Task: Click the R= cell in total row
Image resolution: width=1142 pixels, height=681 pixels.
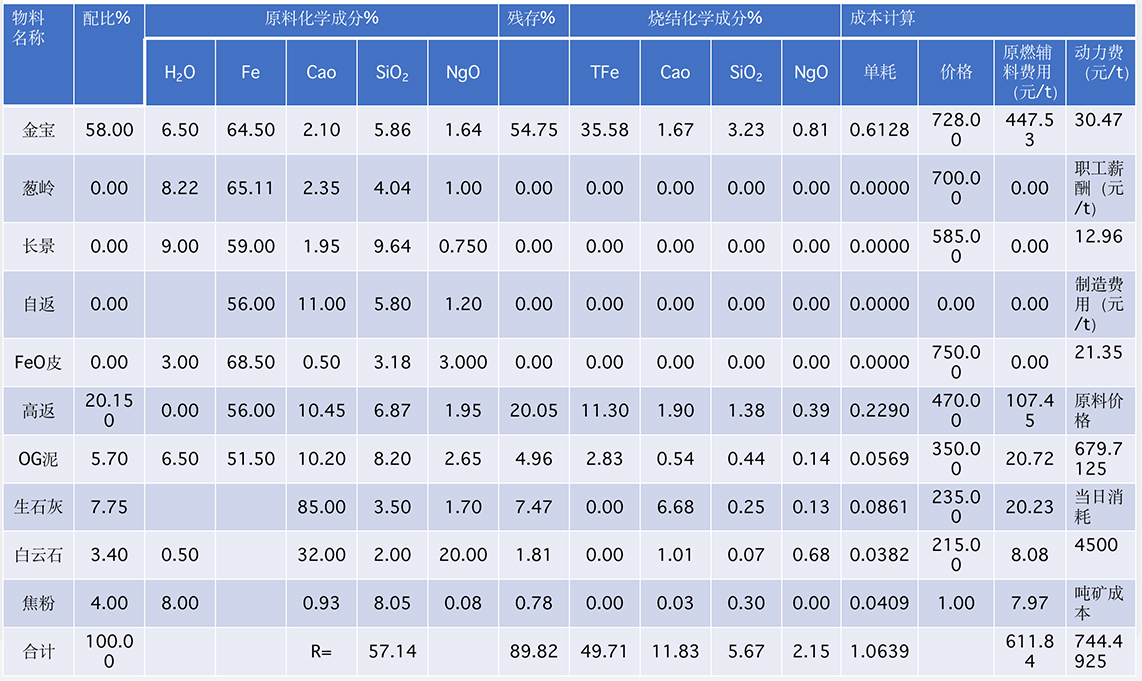Action: pyautogui.click(x=321, y=652)
